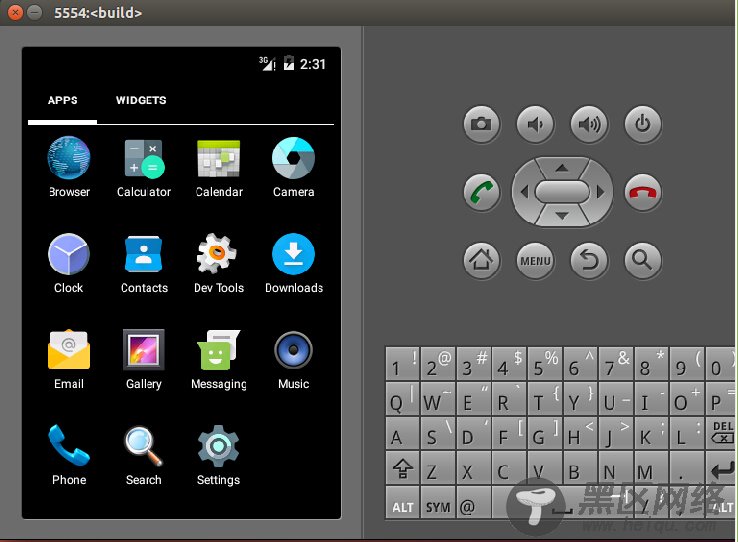Click the M key on the keyboard
The image size is (738, 542).
click(651, 468)
